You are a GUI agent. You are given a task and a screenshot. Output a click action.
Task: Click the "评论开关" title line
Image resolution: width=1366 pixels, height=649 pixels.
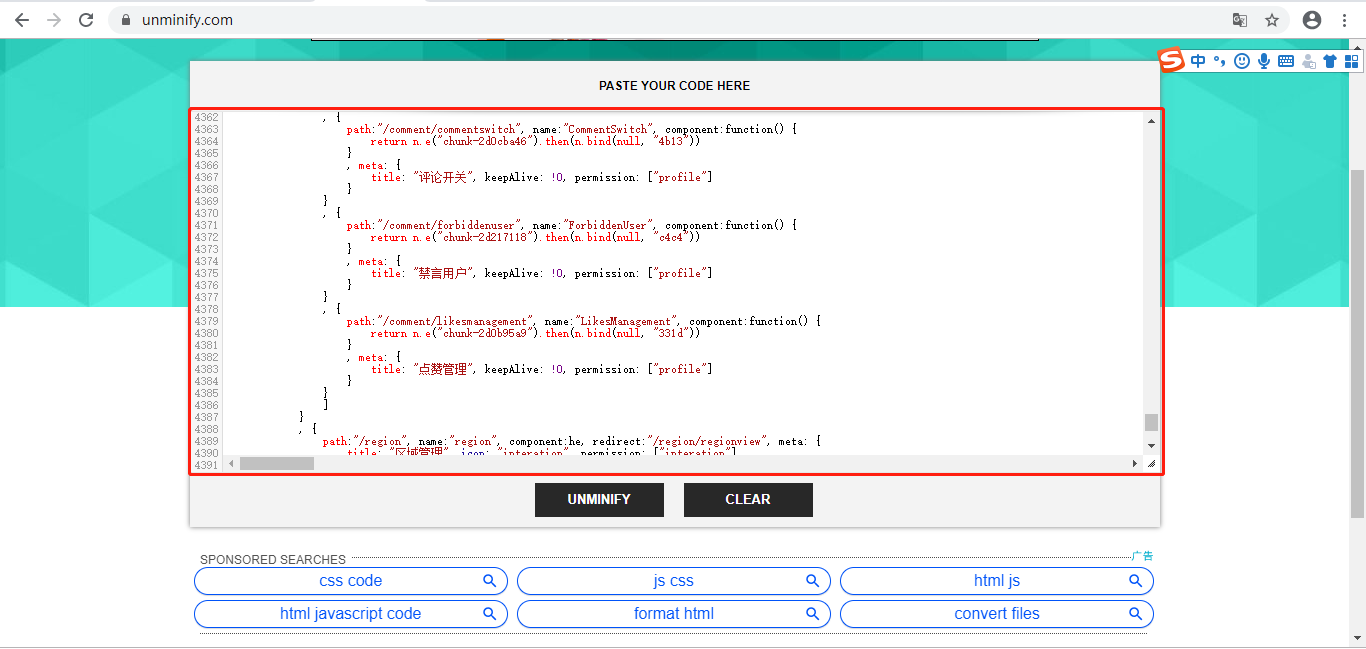(x=541, y=177)
